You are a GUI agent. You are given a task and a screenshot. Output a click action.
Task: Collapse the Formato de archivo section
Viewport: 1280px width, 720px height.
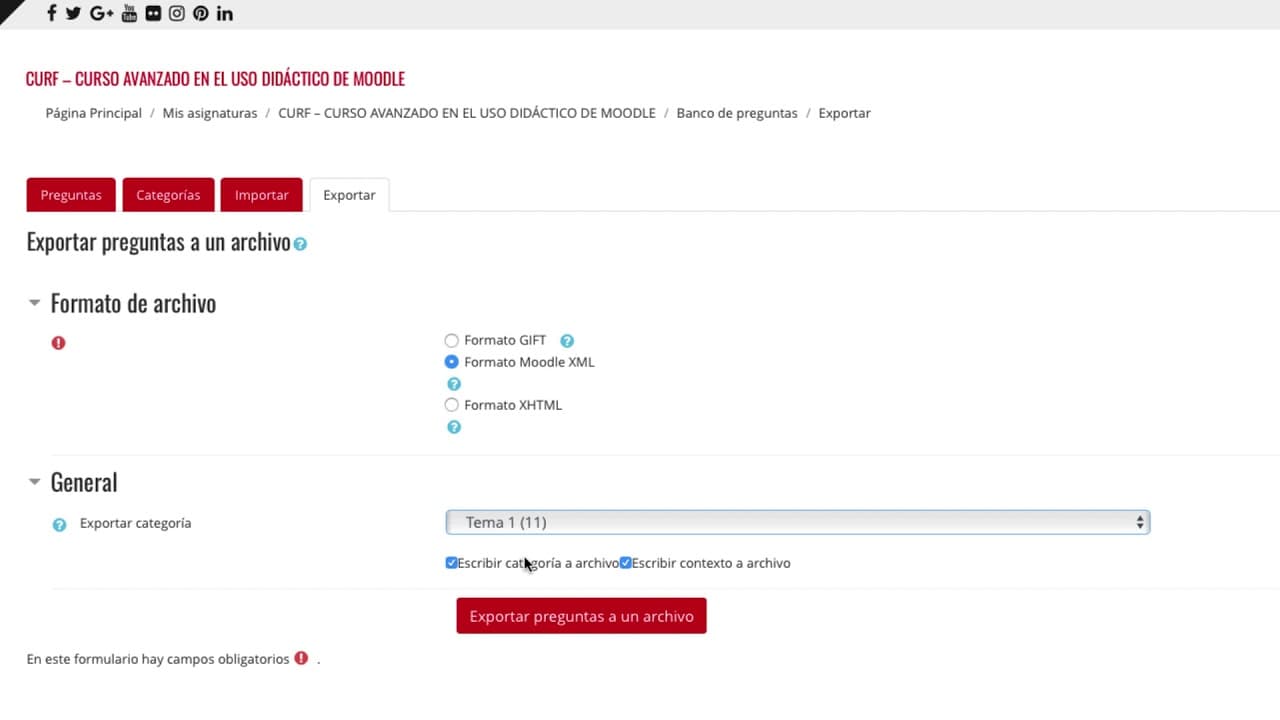35,303
